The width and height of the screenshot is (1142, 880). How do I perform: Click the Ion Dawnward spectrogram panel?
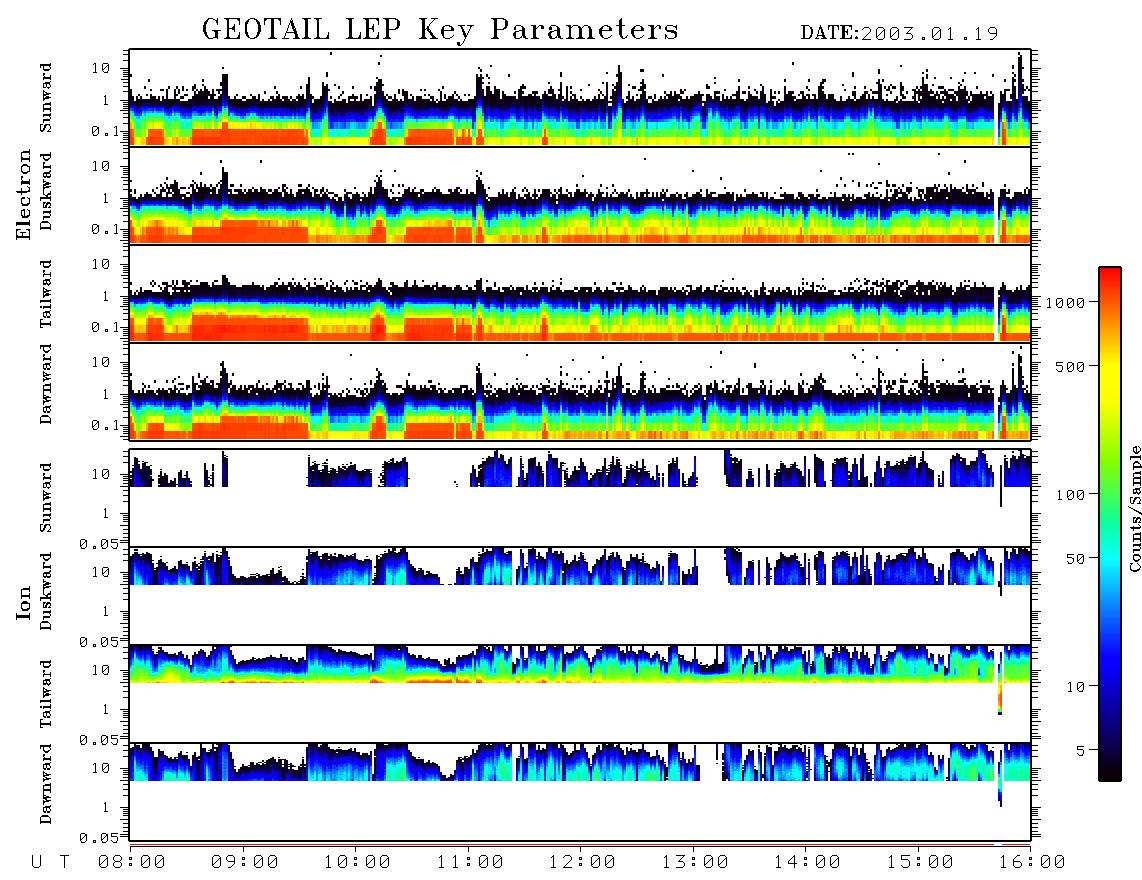[580, 791]
